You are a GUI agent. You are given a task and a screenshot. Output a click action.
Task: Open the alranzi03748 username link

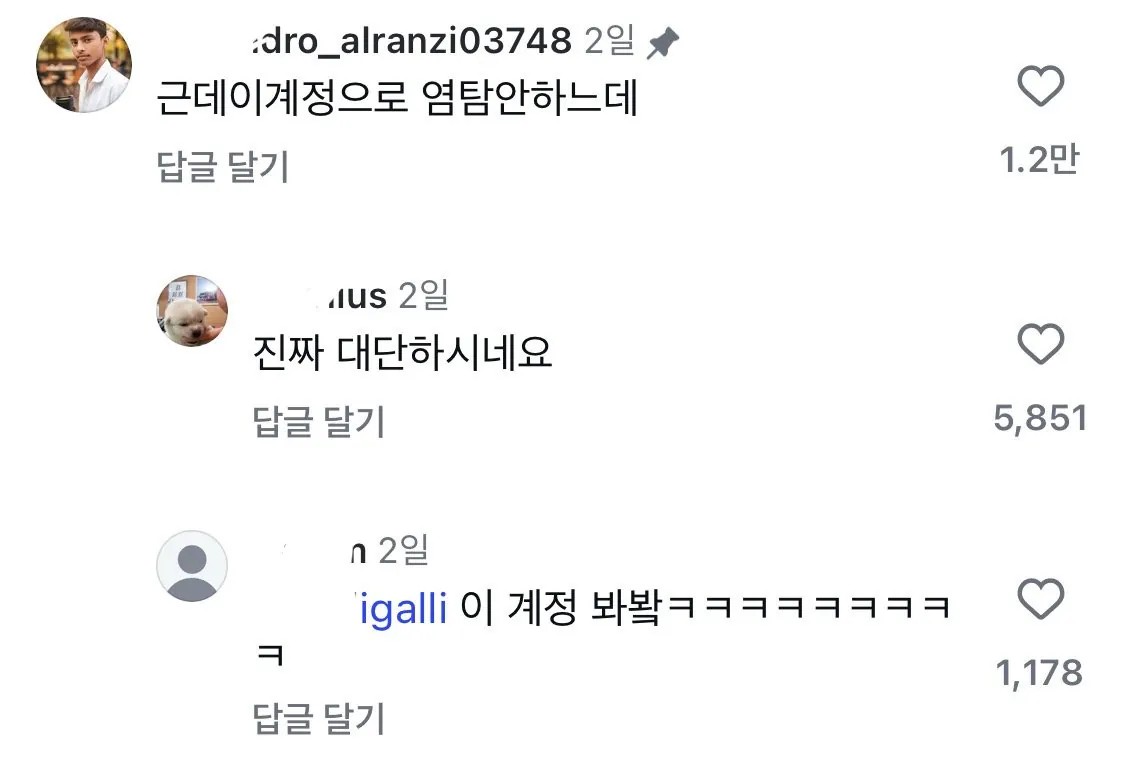pyautogui.click(x=410, y=41)
